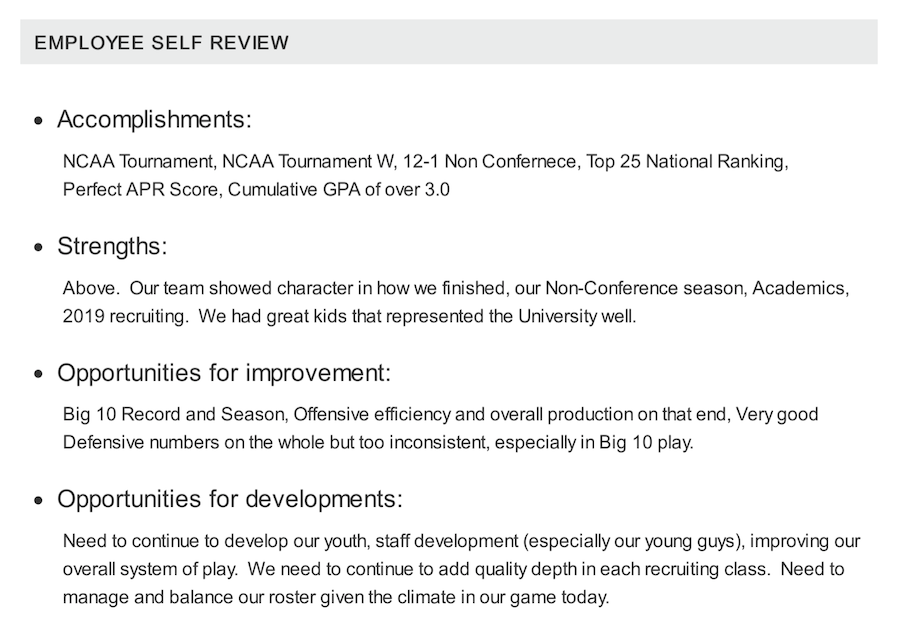Click the bullet beside Opportunities for improvement
Screen dimensions: 904x644
pos(39,374)
